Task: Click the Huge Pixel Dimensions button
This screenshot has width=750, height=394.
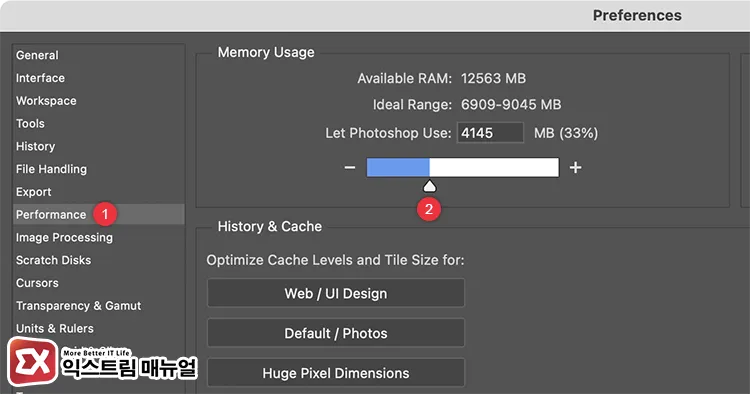Action: (336, 373)
